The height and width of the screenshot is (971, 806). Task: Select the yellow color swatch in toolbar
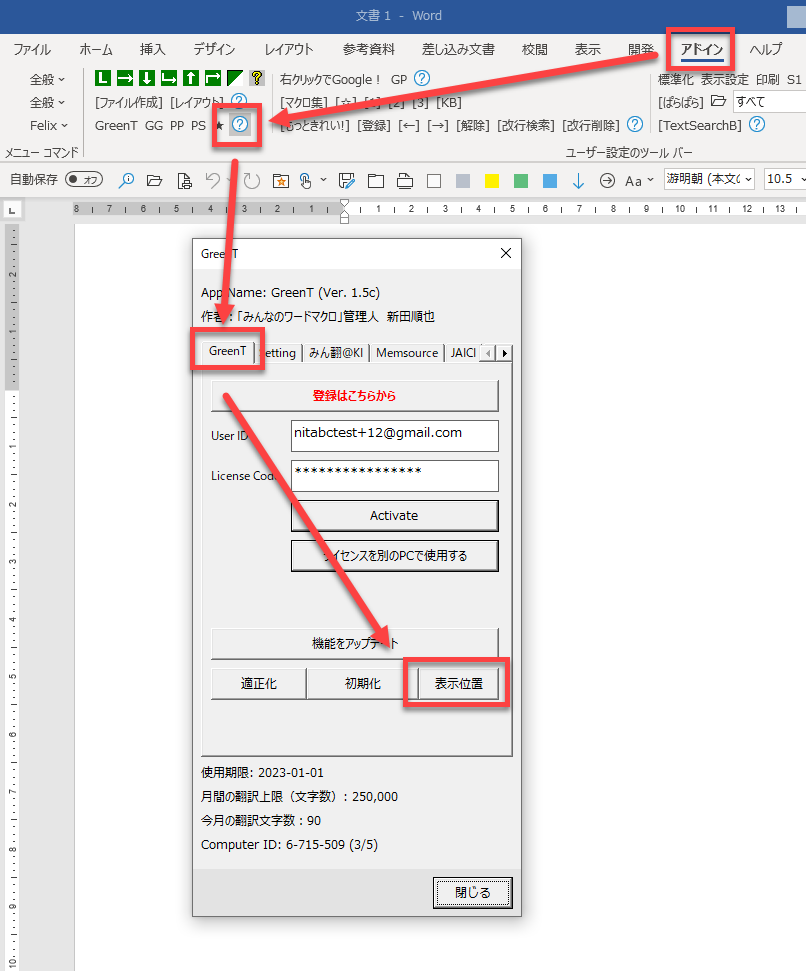pyautogui.click(x=492, y=181)
